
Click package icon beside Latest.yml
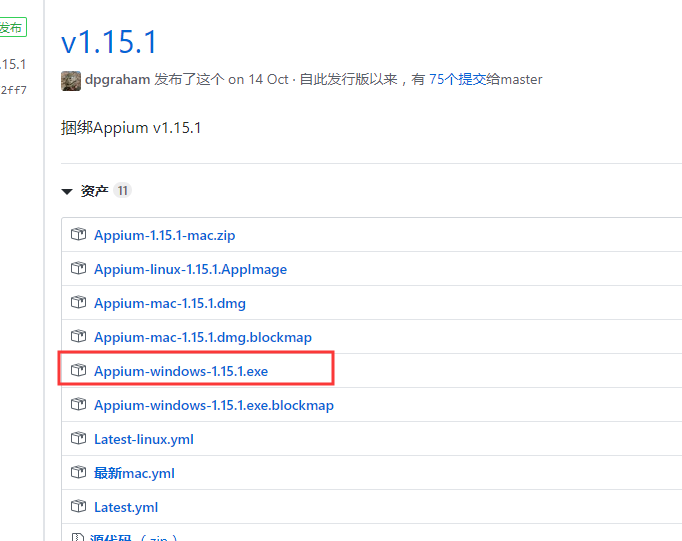point(78,506)
